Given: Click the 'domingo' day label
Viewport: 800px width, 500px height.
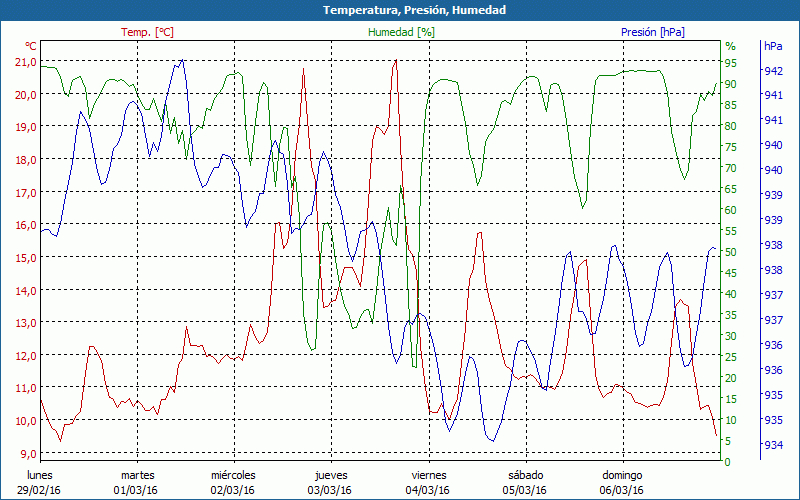Looking at the screenshot, I should point(621,475).
